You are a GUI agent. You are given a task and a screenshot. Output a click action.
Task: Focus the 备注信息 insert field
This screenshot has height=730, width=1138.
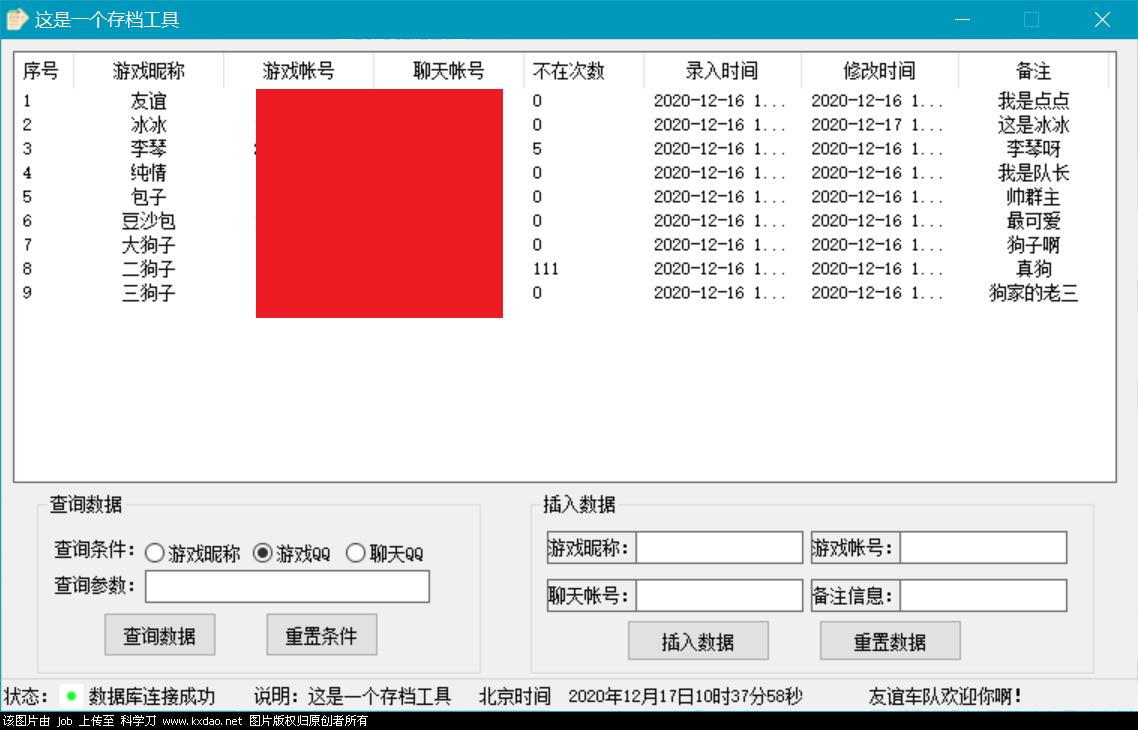point(983,595)
